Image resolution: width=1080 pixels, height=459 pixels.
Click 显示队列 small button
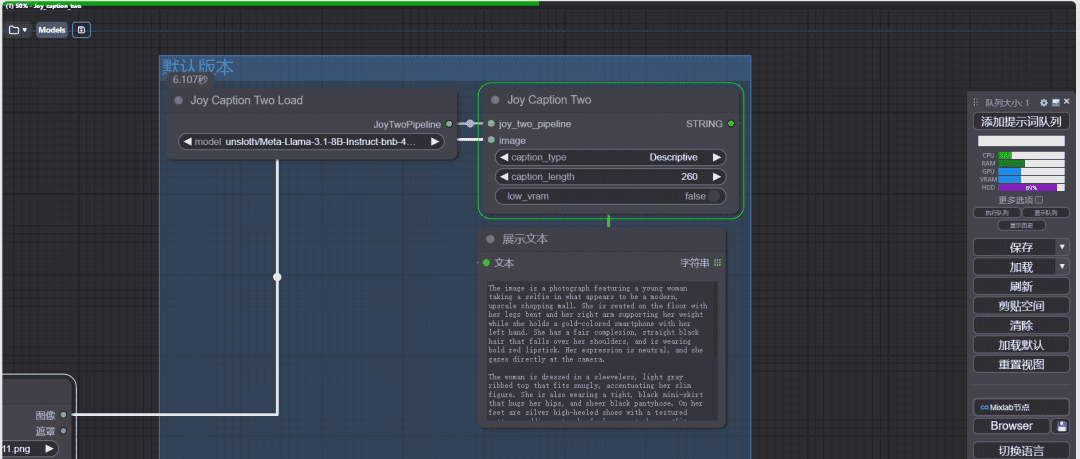(x=1046, y=213)
